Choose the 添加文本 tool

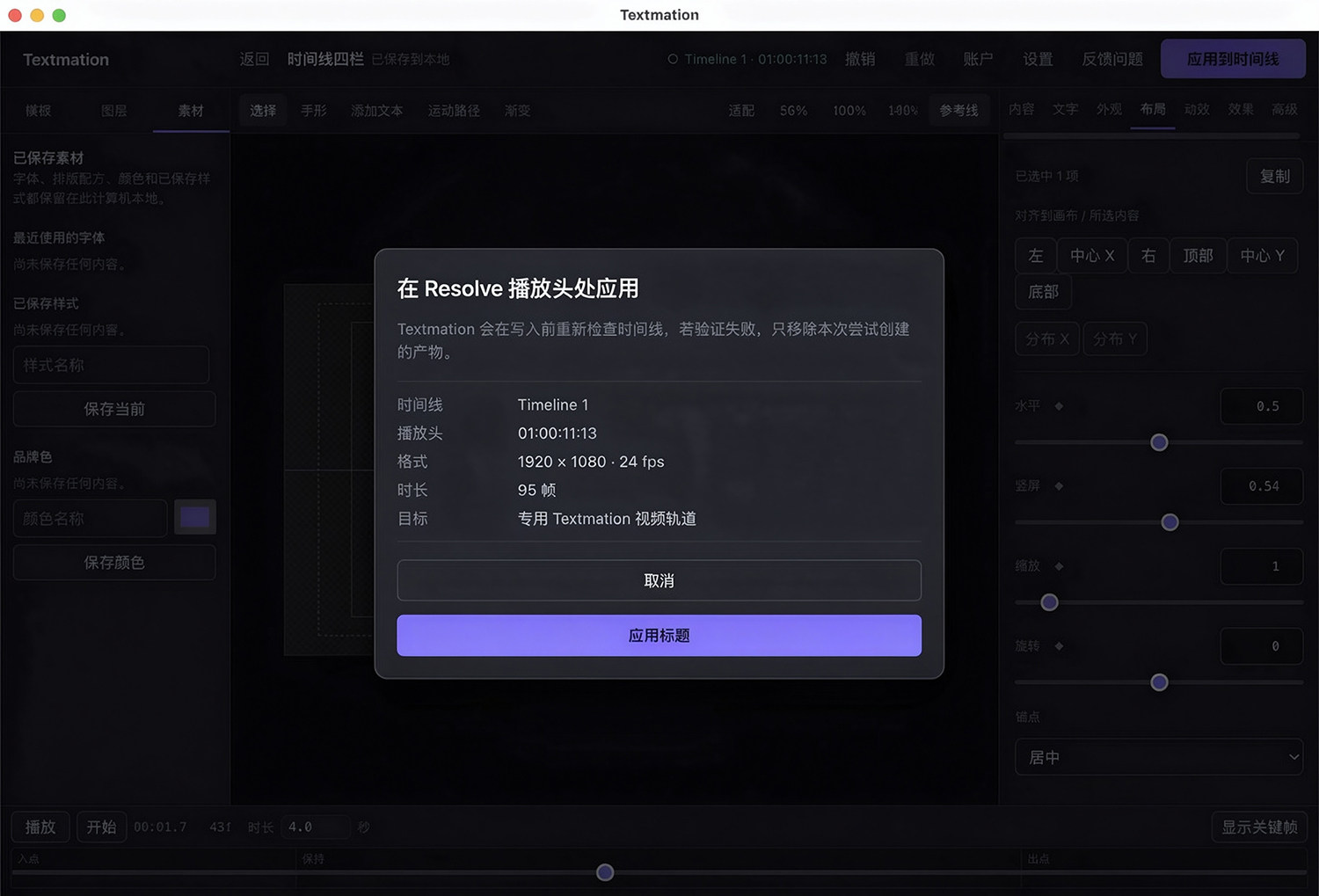[377, 111]
